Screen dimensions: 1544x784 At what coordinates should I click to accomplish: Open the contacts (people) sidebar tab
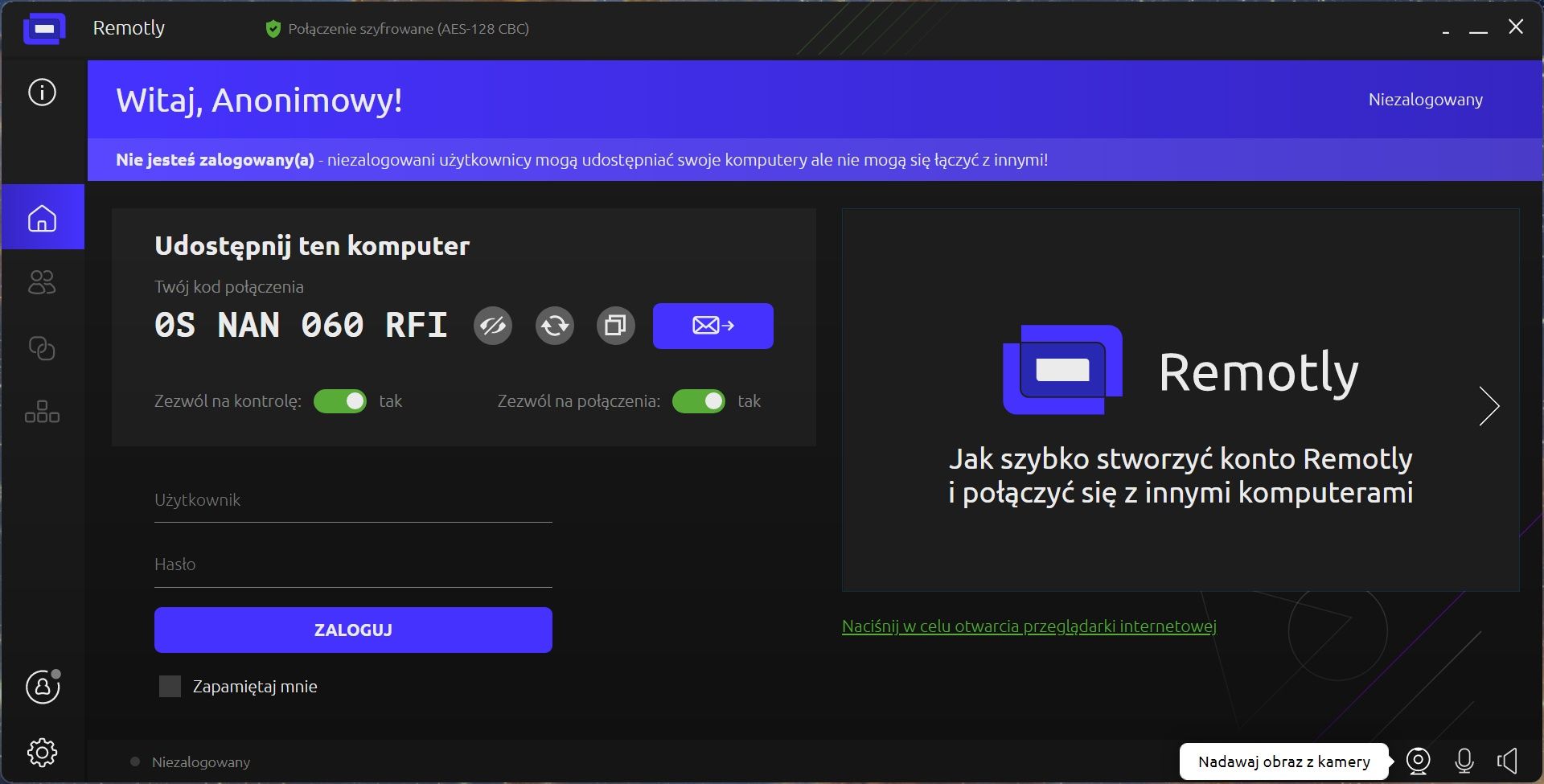[42, 282]
